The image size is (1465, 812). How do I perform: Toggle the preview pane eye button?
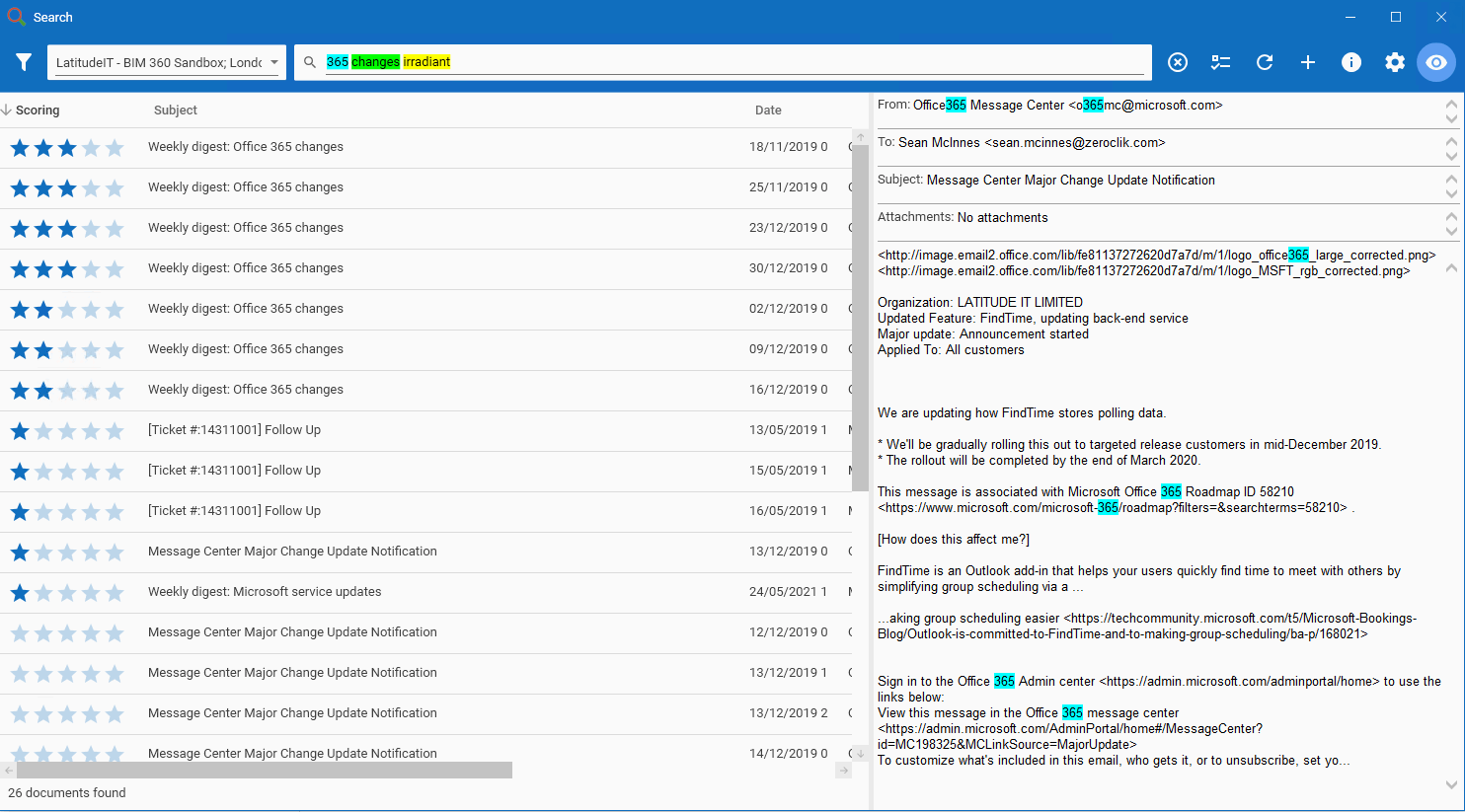[1436, 62]
